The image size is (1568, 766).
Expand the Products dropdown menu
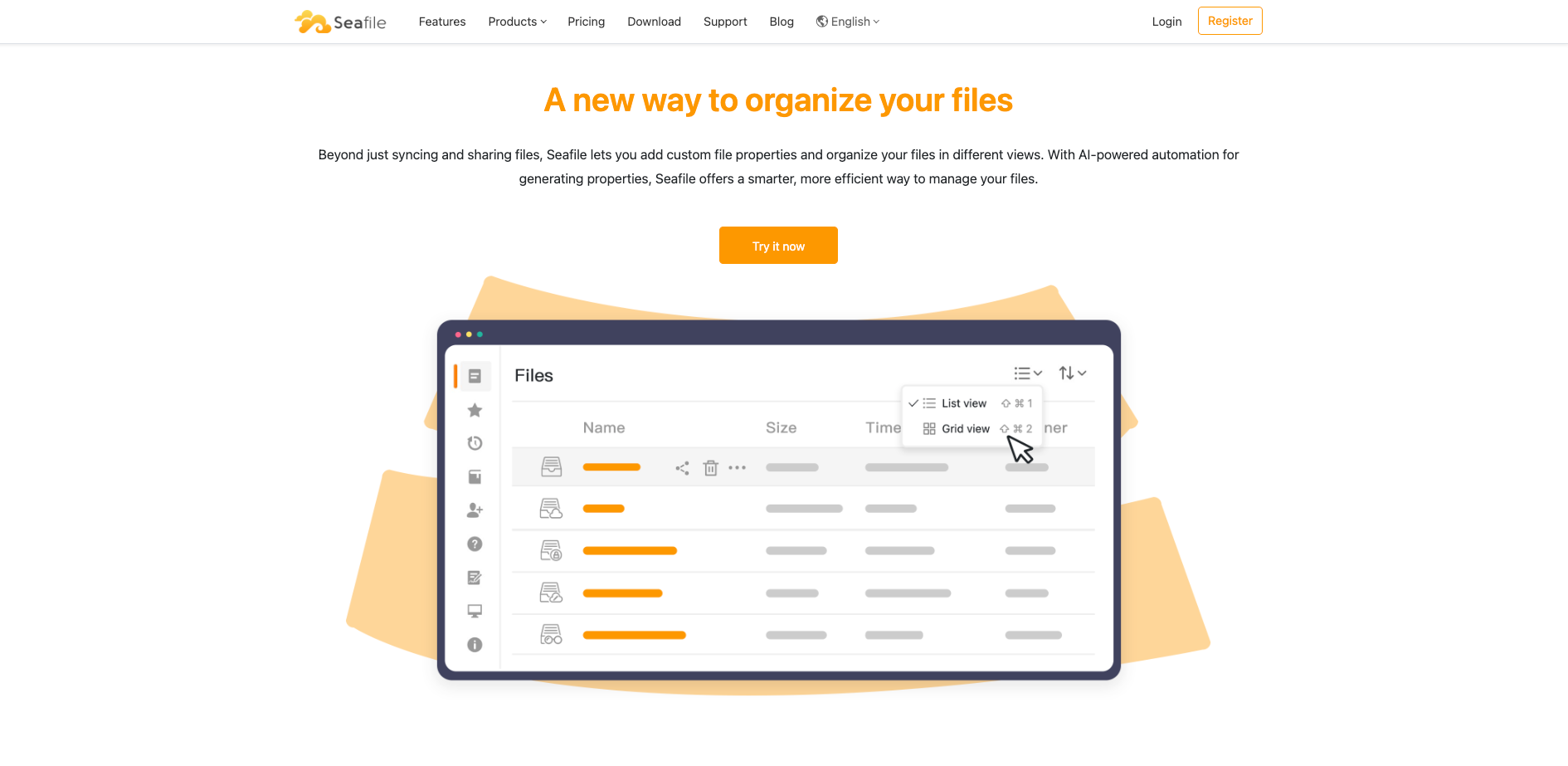518,22
